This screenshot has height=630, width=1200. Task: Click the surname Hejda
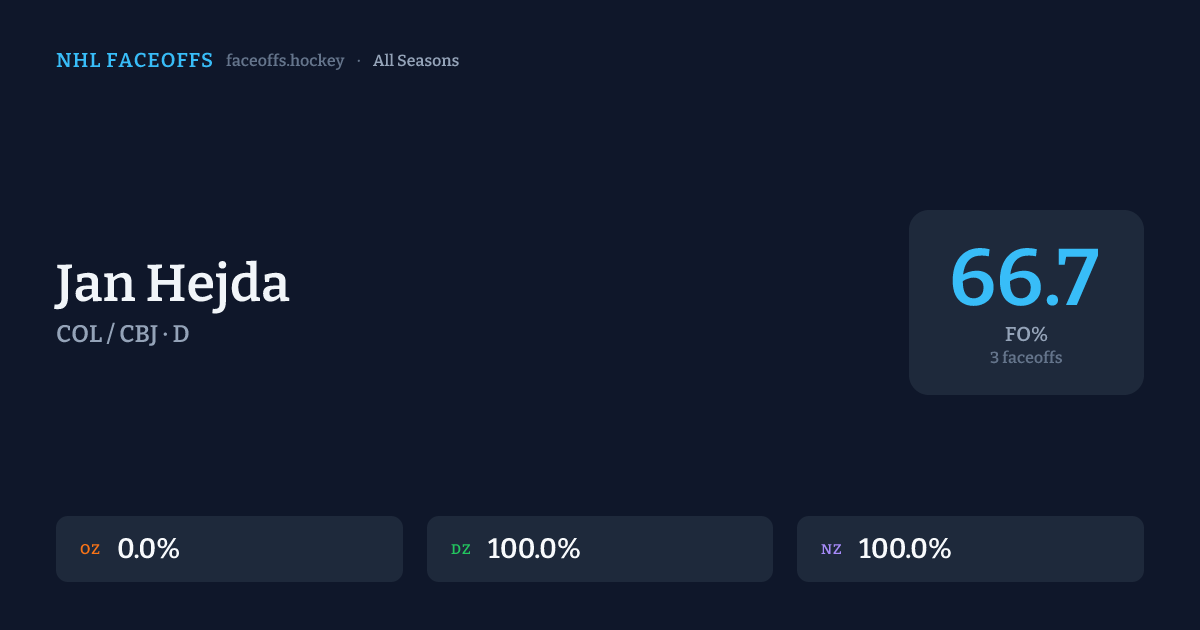[218, 284]
